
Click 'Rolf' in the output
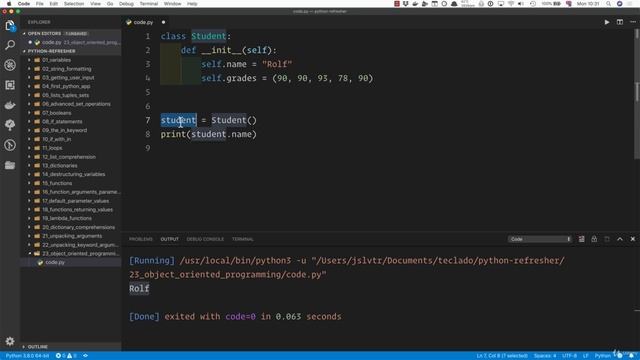pyautogui.click(x=139, y=289)
